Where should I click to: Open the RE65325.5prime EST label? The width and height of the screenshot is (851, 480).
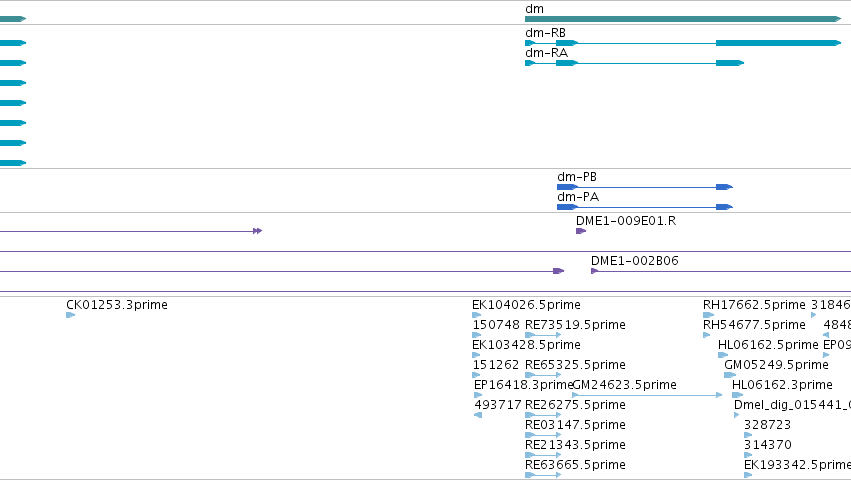tap(575, 365)
